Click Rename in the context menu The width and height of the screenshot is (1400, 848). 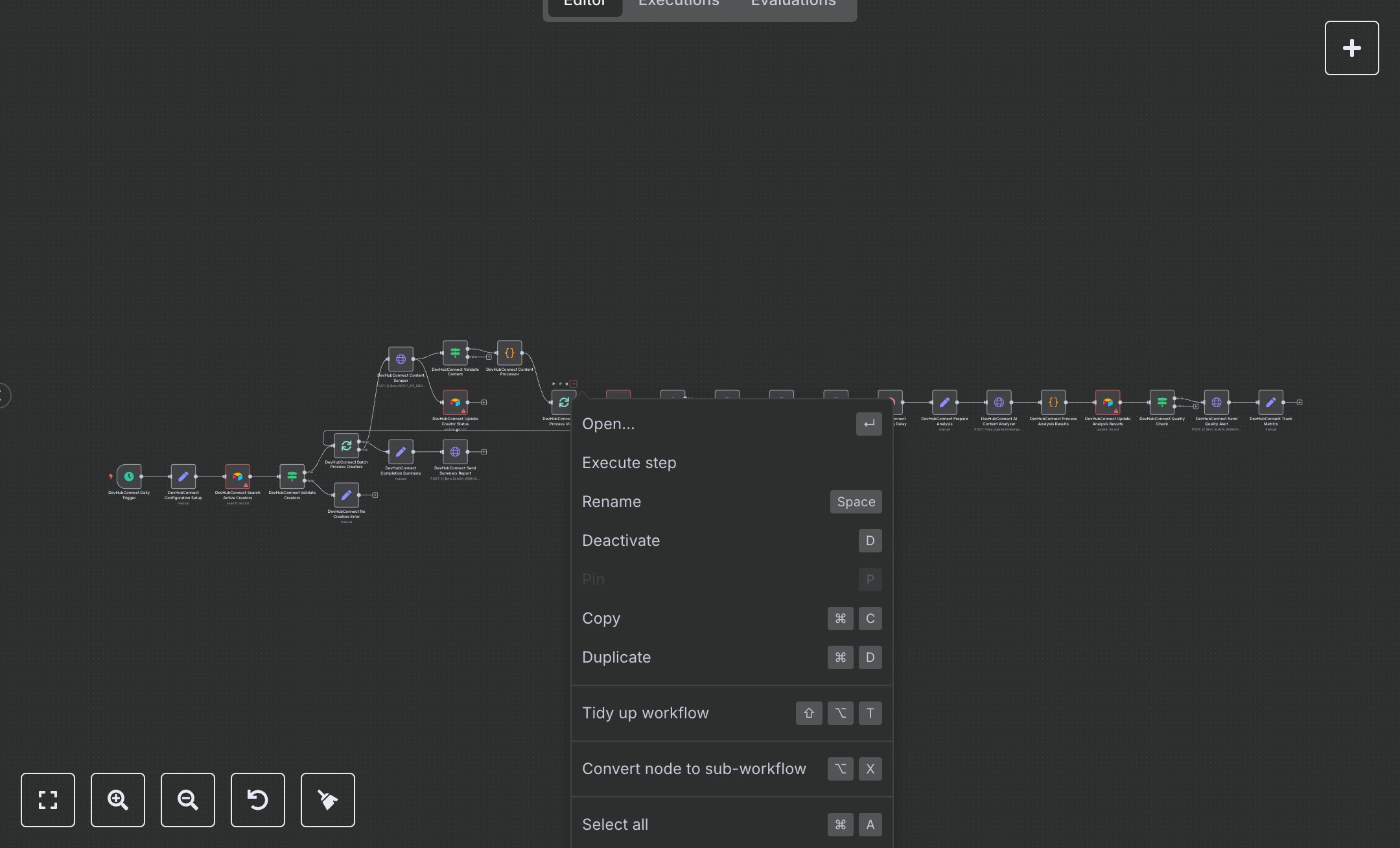(x=611, y=501)
